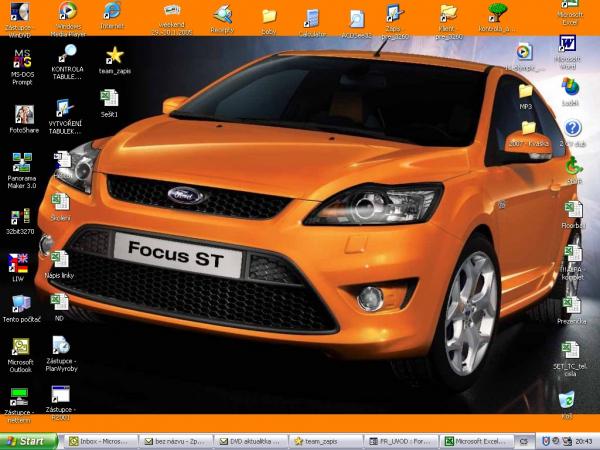Click the system tray clock
600x450 pixels.
(583, 440)
